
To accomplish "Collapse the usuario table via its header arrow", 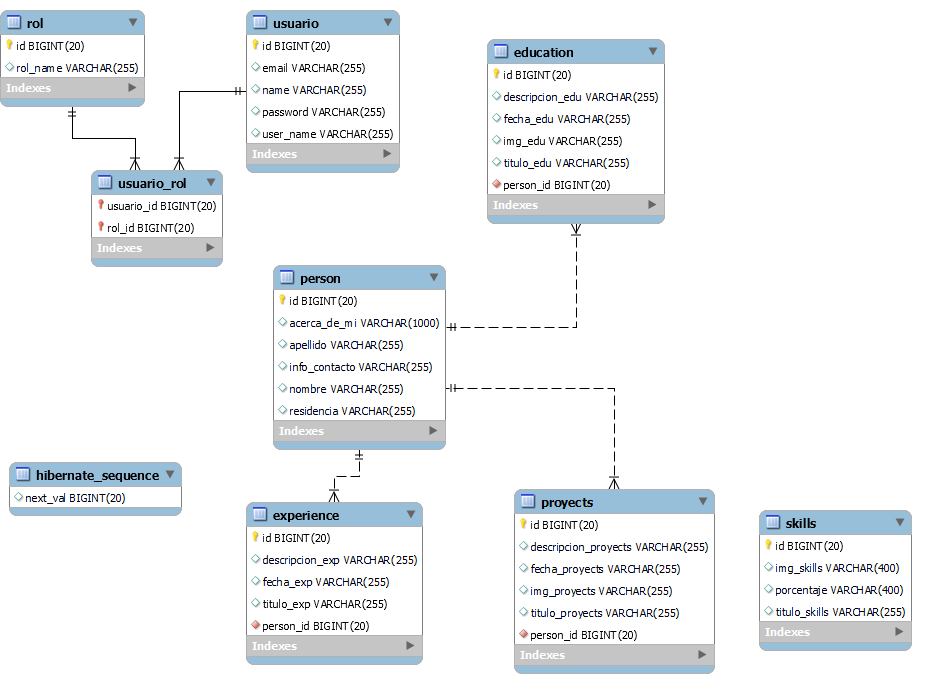I will pos(390,21).
